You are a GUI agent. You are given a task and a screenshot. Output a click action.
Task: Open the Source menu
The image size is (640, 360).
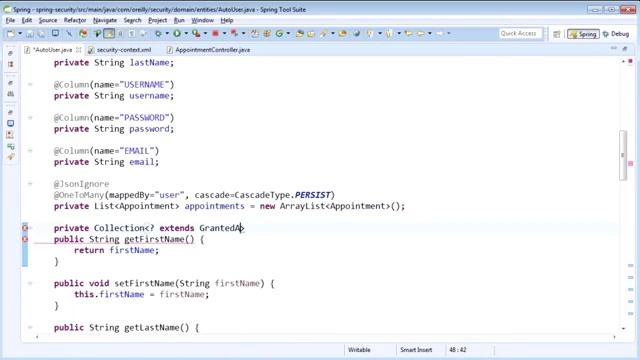tap(48, 20)
